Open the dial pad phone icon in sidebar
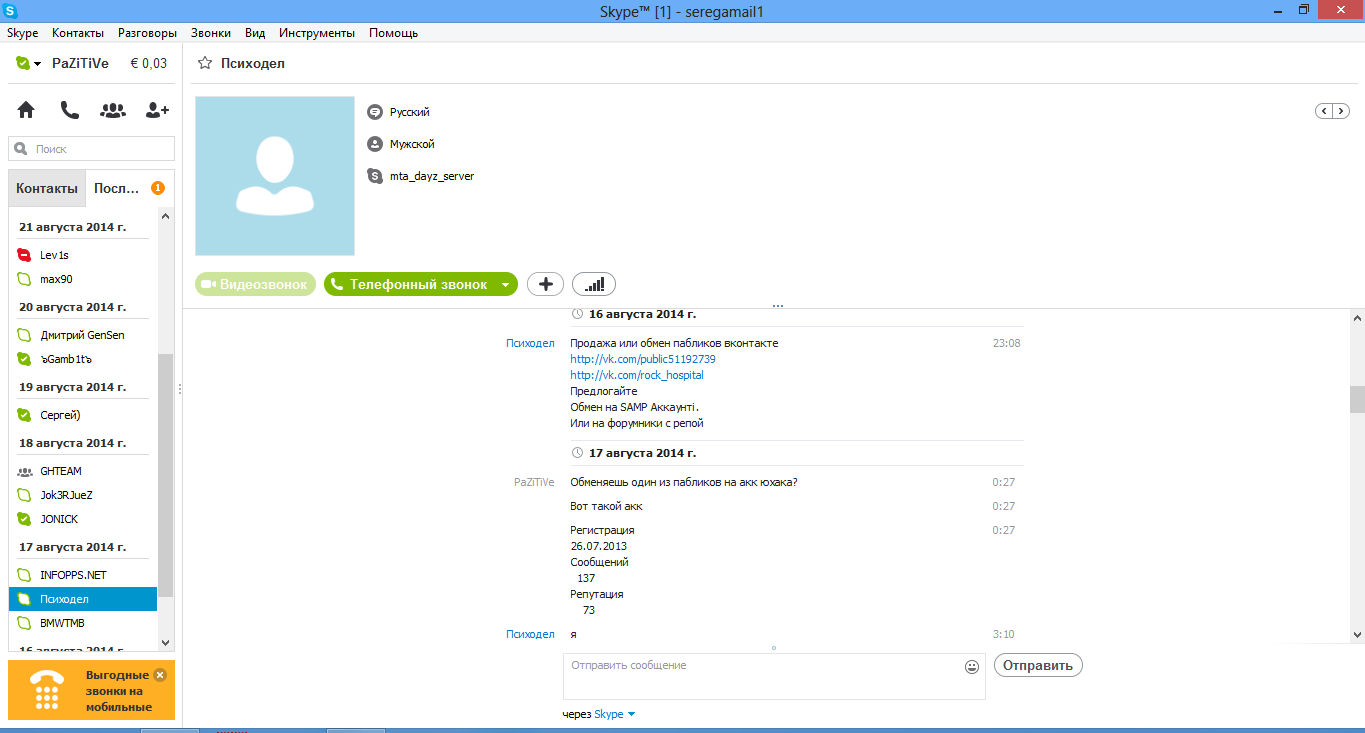Image resolution: width=1365 pixels, height=733 pixels. coord(70,110)
